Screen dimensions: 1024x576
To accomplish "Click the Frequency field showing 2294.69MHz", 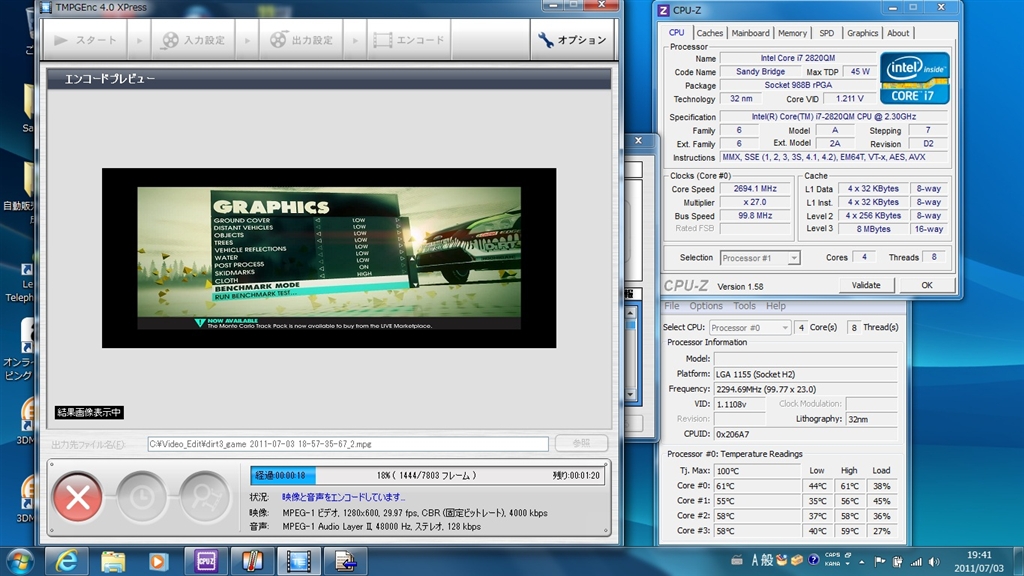I will 806,389.
